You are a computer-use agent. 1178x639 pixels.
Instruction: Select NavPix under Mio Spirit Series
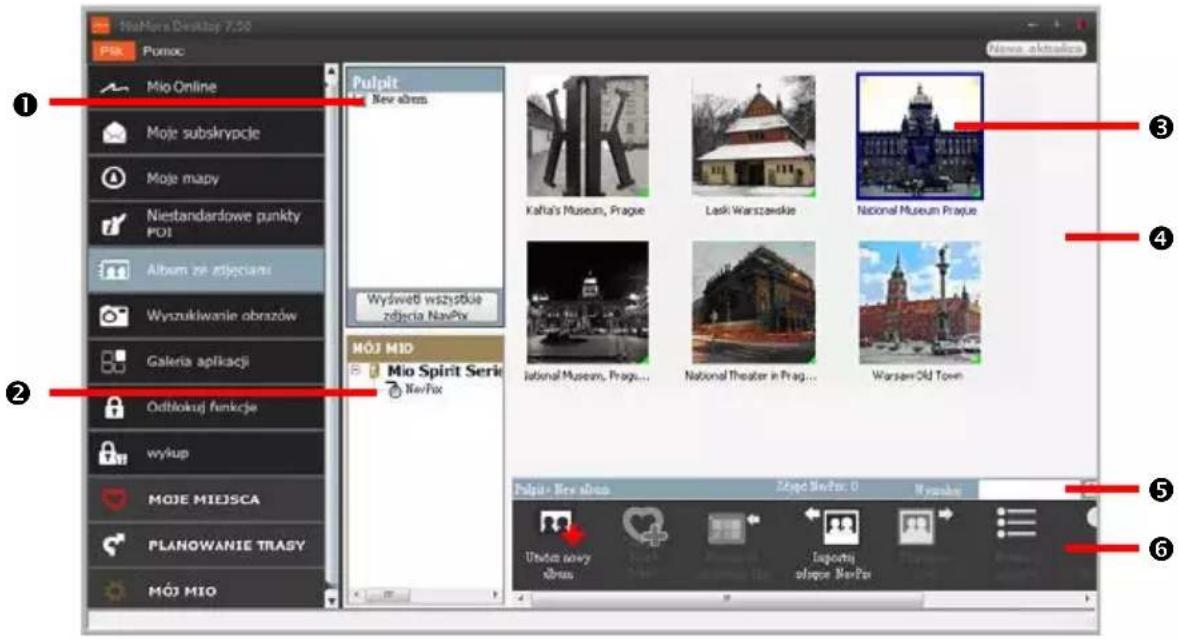424,389
